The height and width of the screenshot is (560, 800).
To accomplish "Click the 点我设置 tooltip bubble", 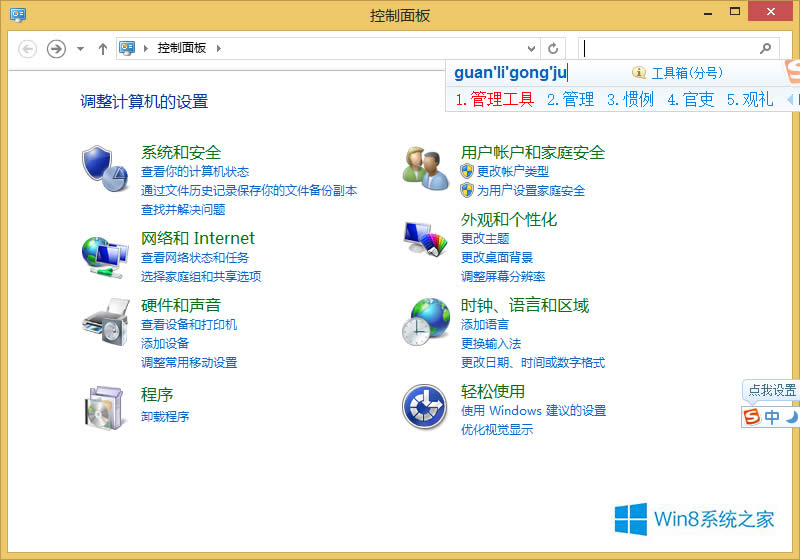I will [x=772, y=391].
